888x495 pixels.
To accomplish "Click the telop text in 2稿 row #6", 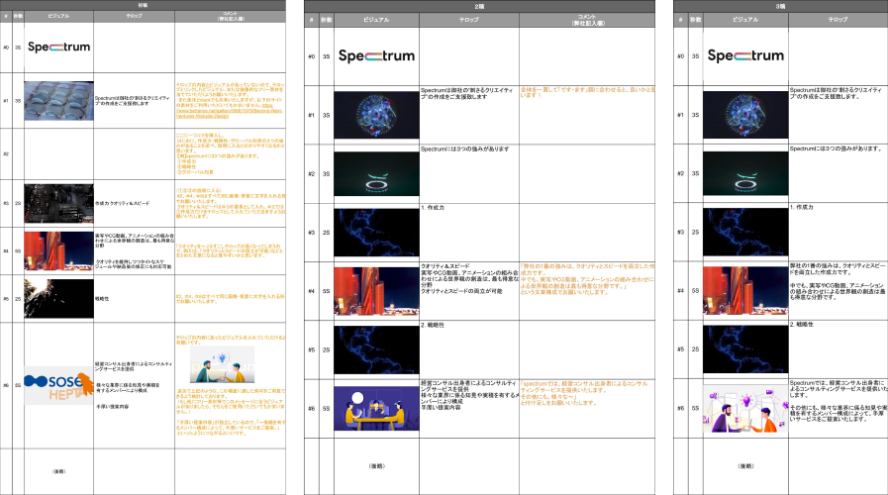I will pyautogui.click(x=468, y=395).
